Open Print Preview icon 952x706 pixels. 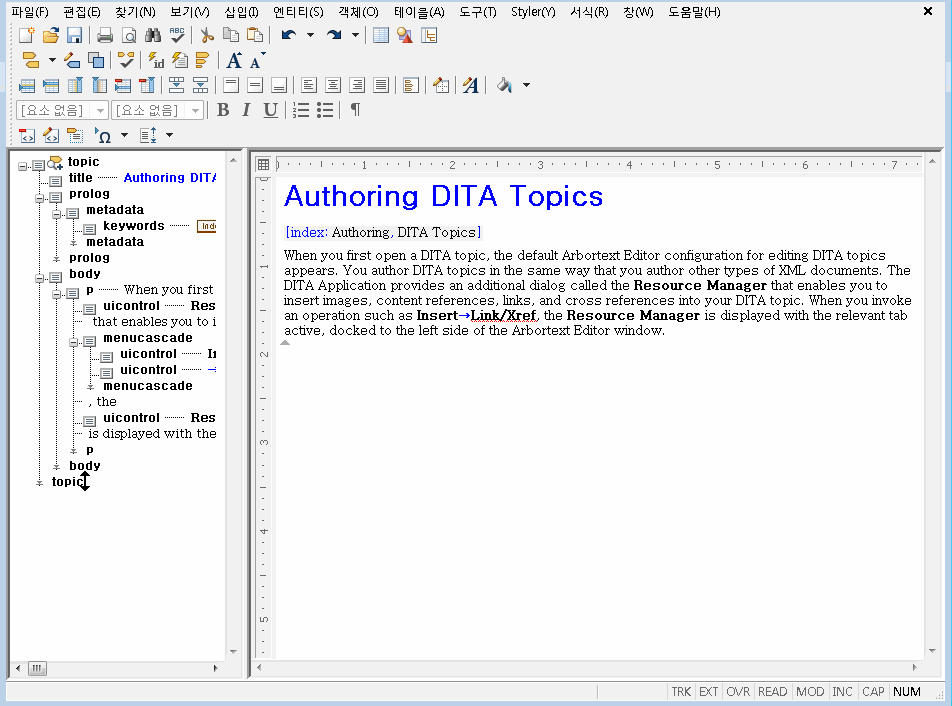(x=129, y=35)
